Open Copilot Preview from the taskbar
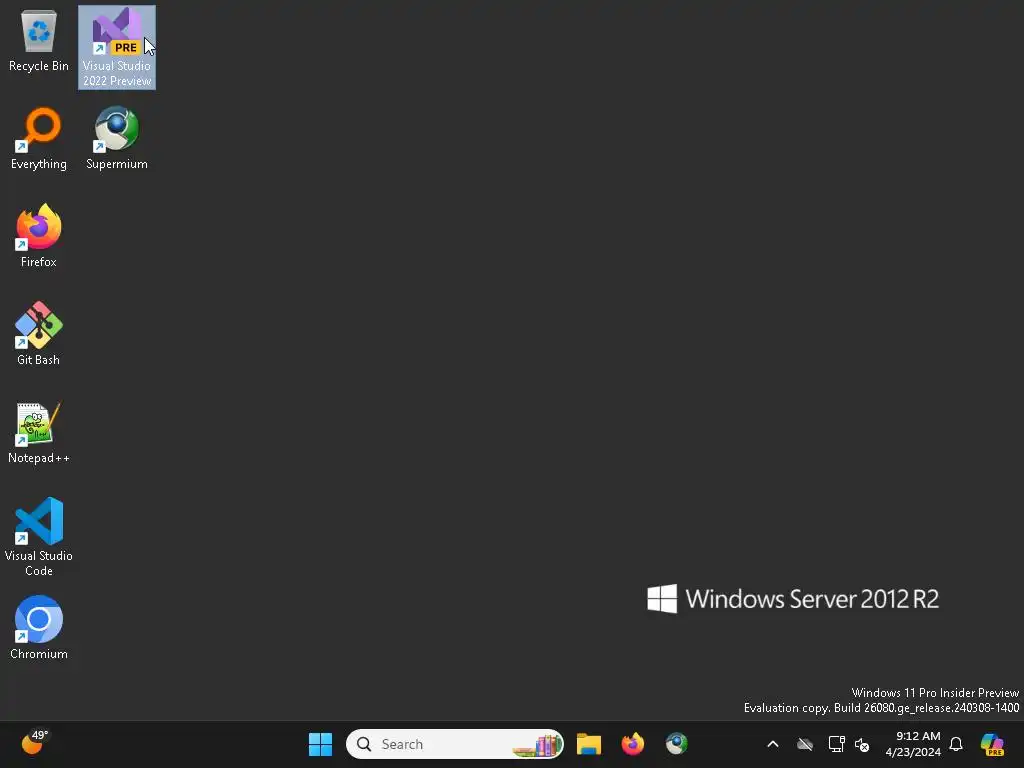 point(992,744)
